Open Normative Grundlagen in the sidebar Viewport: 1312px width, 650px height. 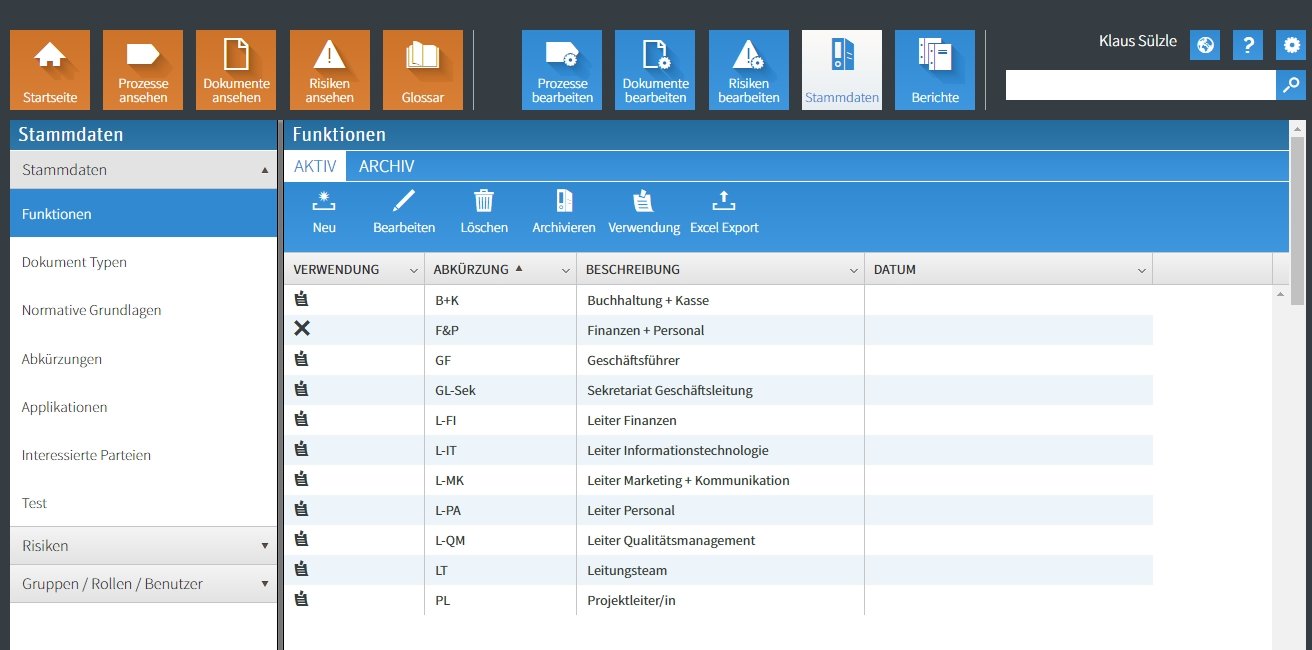pyautogui.click(x=91, y=310)
